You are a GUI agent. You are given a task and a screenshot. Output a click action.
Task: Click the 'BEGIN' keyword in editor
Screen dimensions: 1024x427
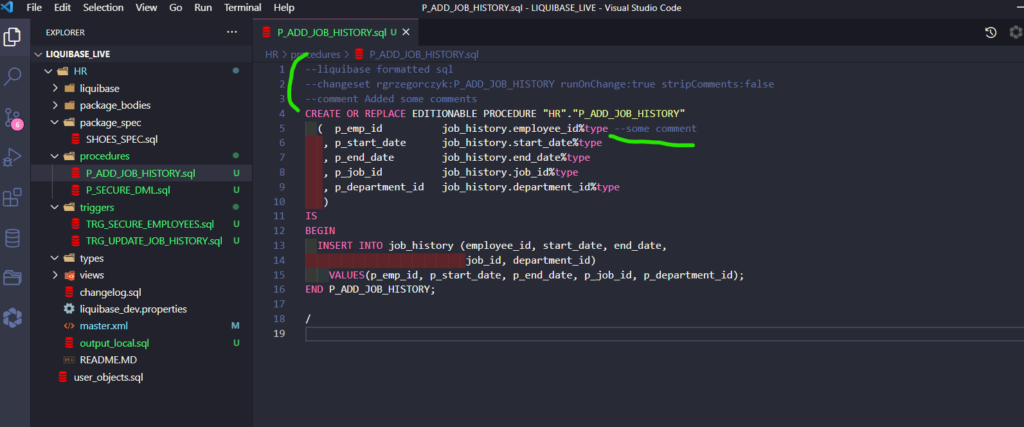coord(320,230)
